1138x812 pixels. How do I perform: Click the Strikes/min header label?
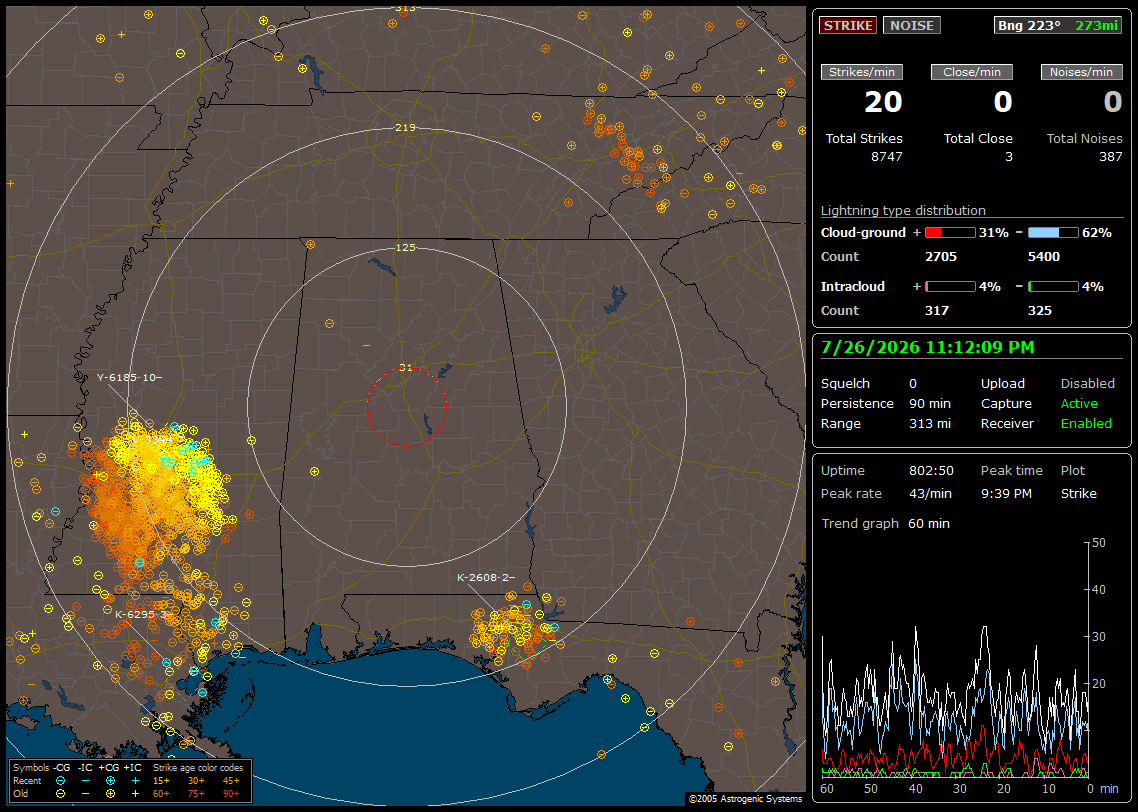click(861, 72)
